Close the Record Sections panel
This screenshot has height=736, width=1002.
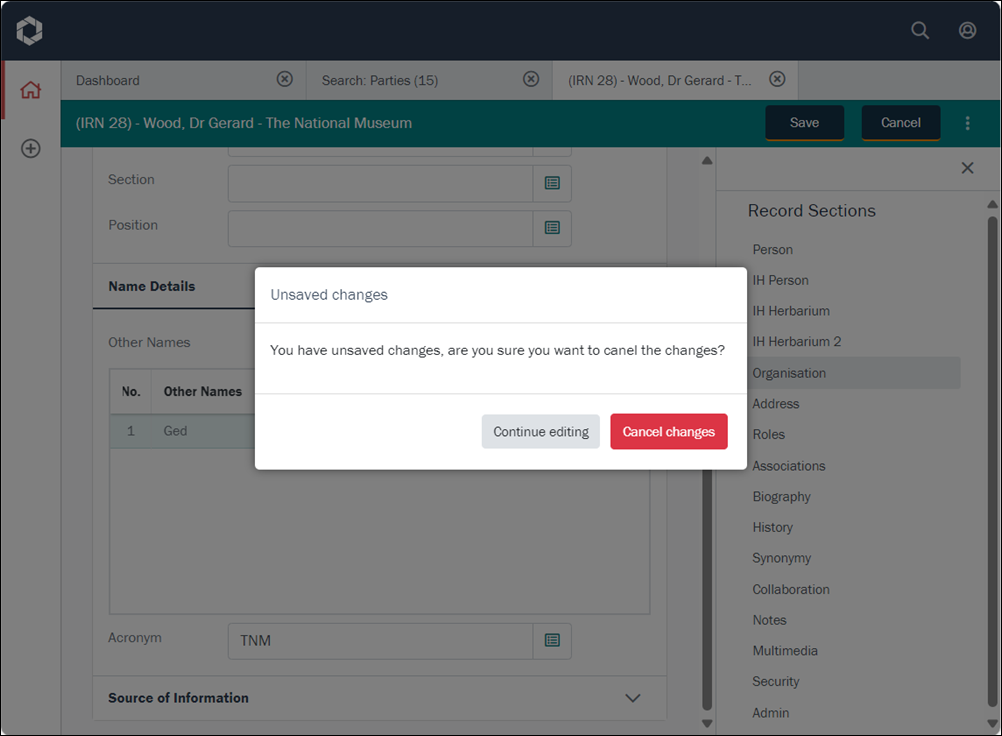(x=967, y=168)
